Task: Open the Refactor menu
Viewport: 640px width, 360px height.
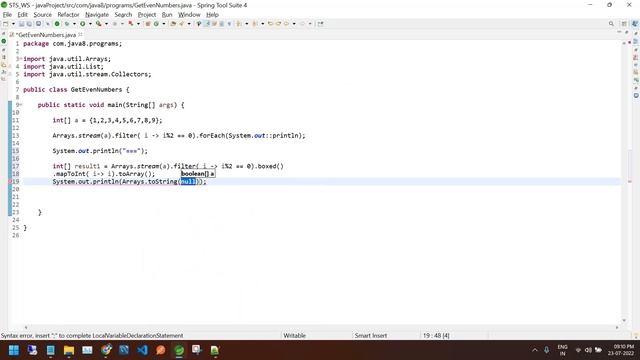Action: click(68, 14)
